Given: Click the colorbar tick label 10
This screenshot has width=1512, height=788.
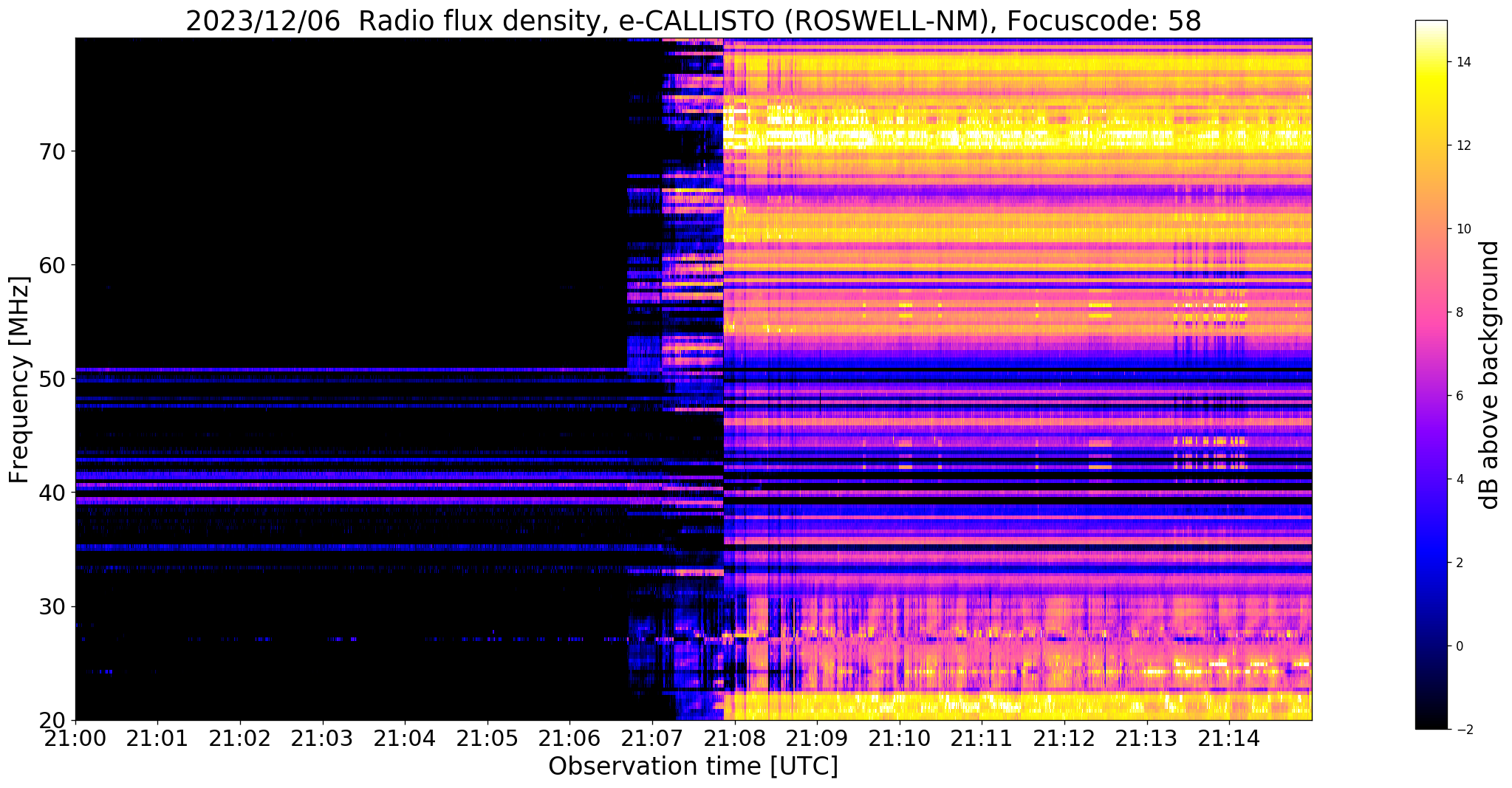Looking at the screenshot, I should (x=1463, y=229).
